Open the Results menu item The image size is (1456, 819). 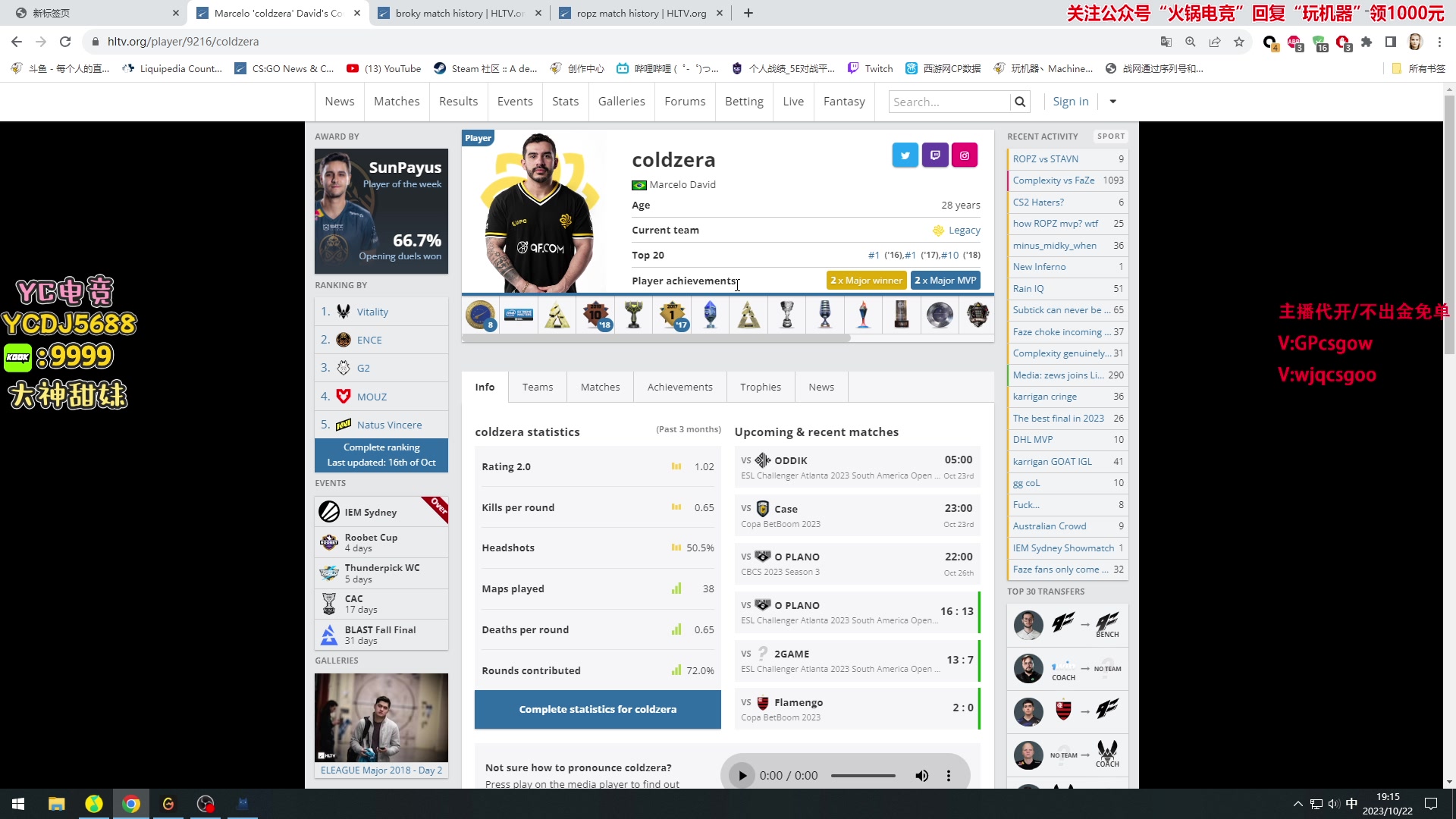click(x=458, y=102)
